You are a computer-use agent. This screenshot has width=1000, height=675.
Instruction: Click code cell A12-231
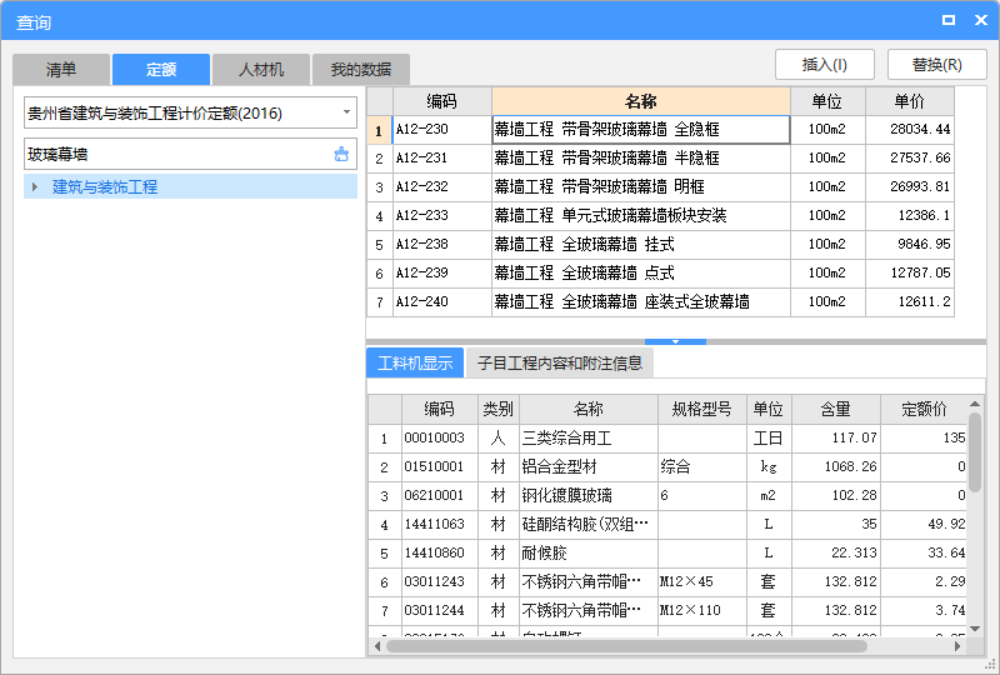pyautogui.click(x=442, y=158)
